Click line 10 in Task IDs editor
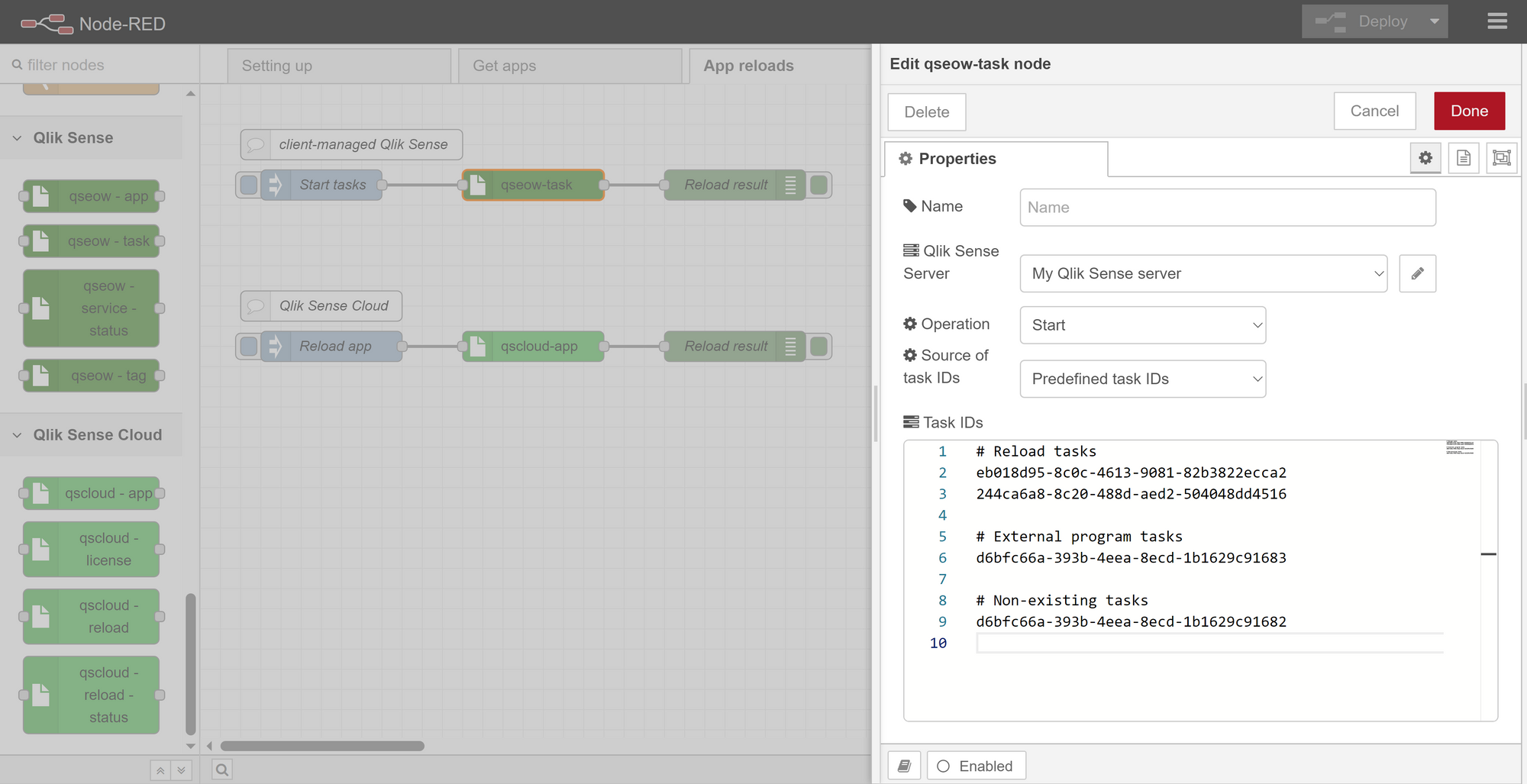The image size is (1527, 784). (x=1209, y=644)
